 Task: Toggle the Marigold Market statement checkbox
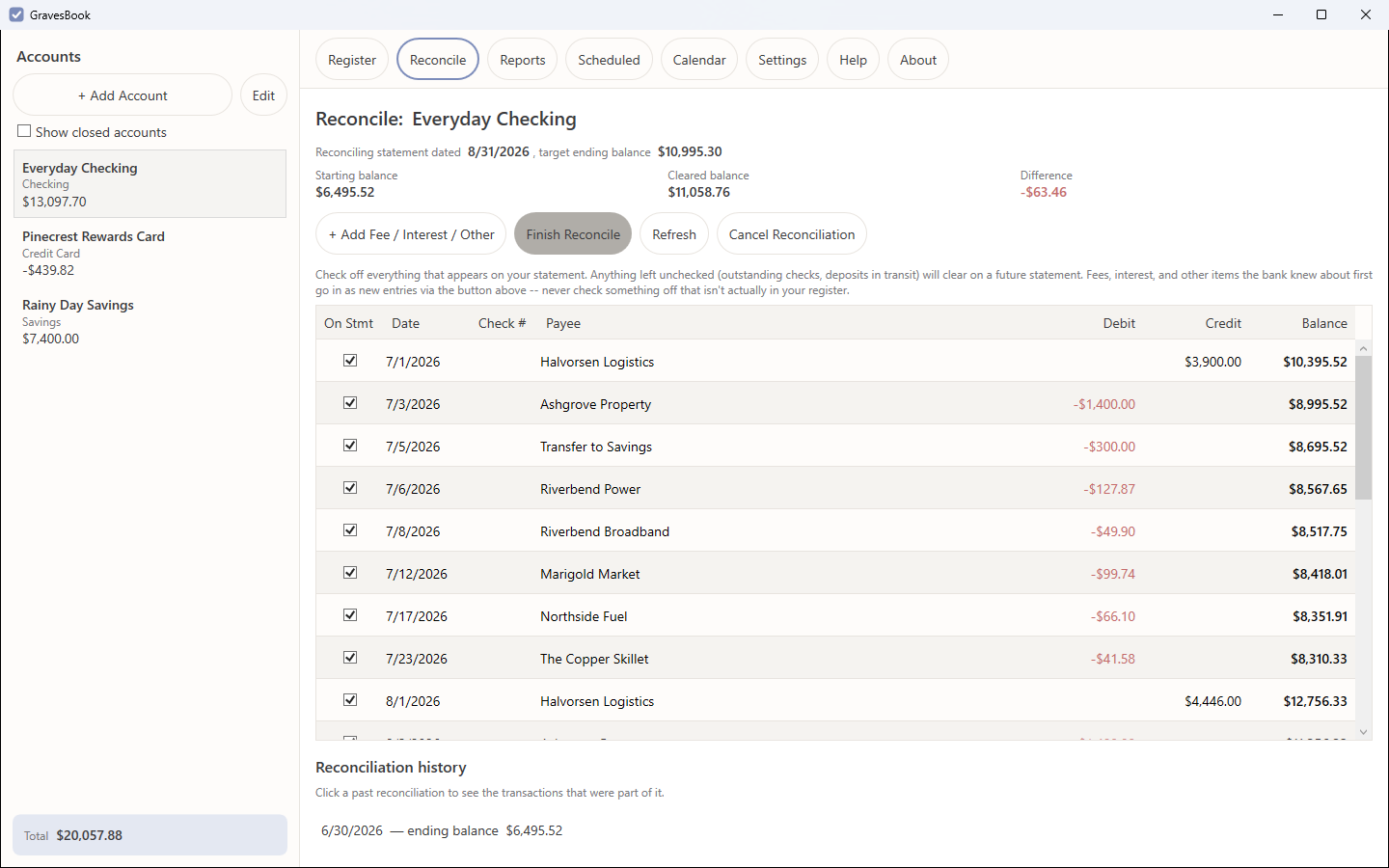pyautogui.click(x=350, y=573)
